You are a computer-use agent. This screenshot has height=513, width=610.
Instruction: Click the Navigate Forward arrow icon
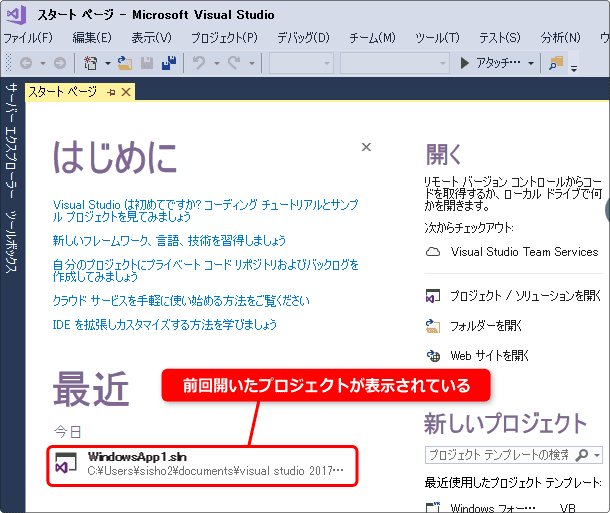pos(60,63)
